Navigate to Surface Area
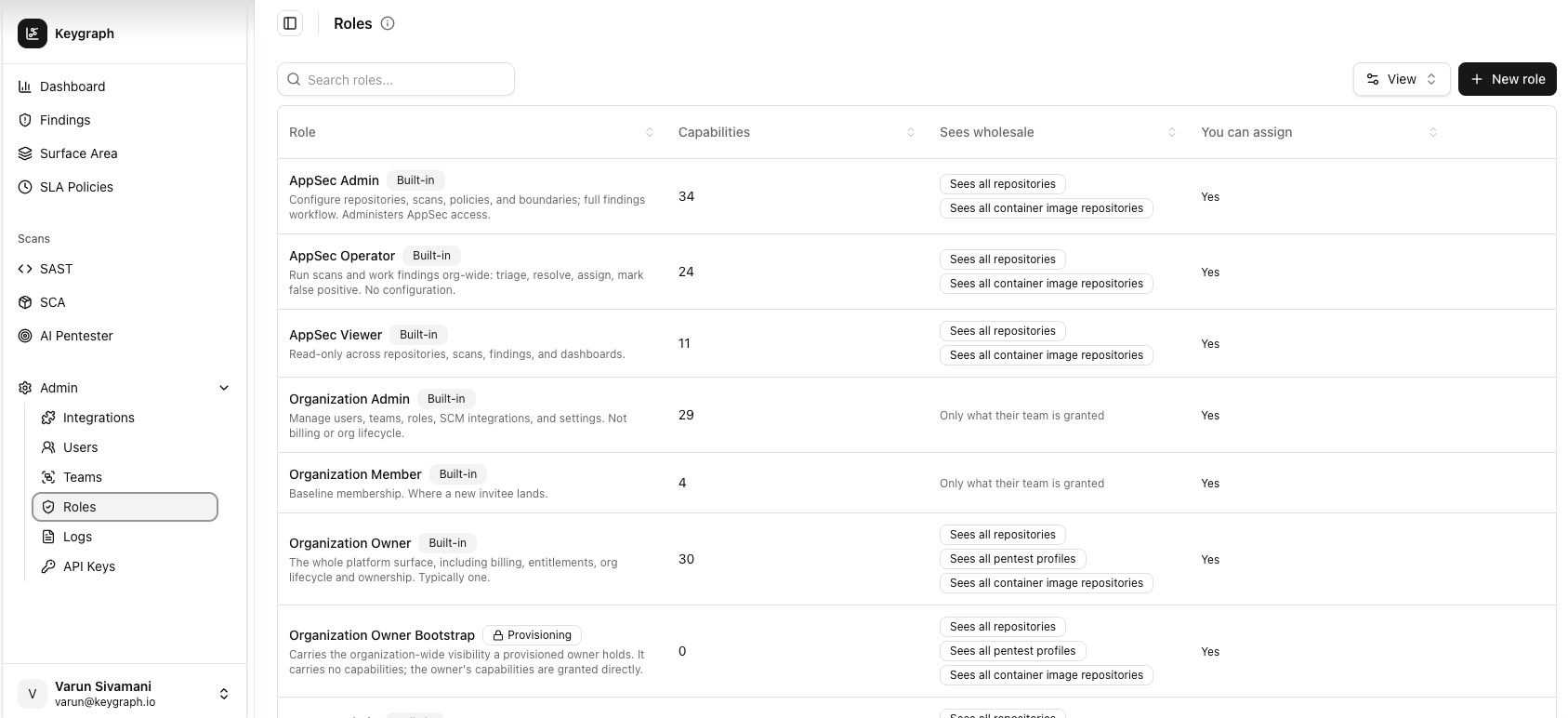Image resolution: width=1568 pixels, height=718 pixels. coord(125,153)
